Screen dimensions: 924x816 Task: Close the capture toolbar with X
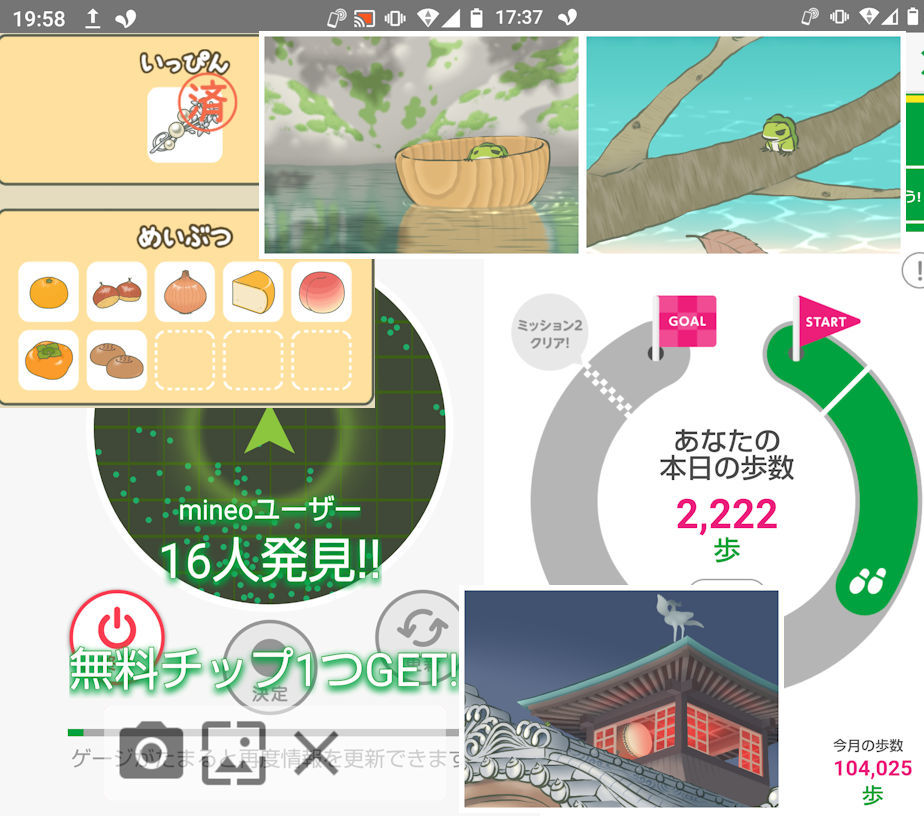[316, 752]
